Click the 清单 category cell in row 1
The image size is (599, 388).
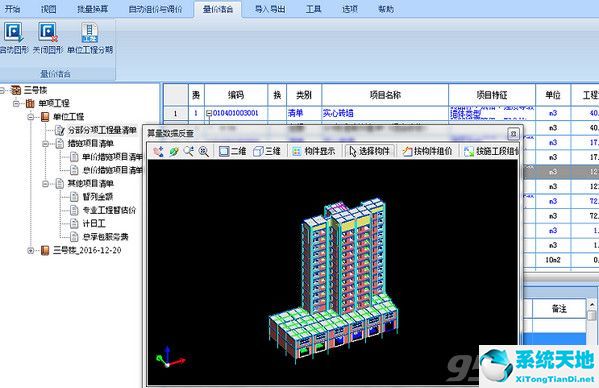304,113
